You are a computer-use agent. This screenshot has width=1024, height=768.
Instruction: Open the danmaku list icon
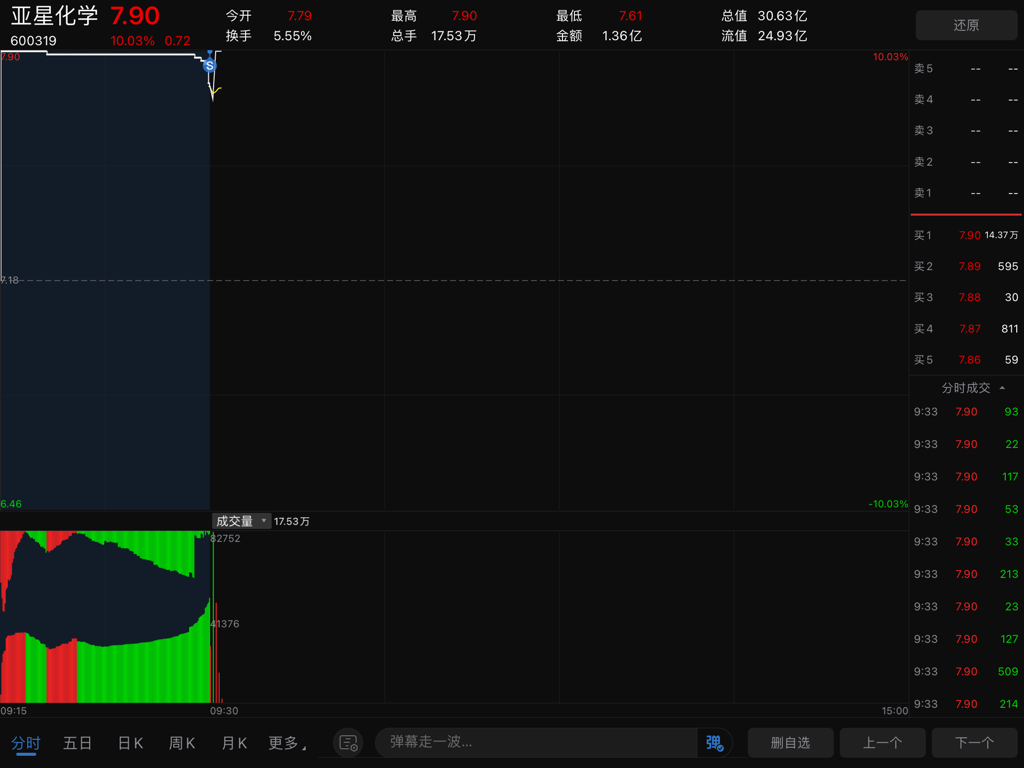[348, 743]
